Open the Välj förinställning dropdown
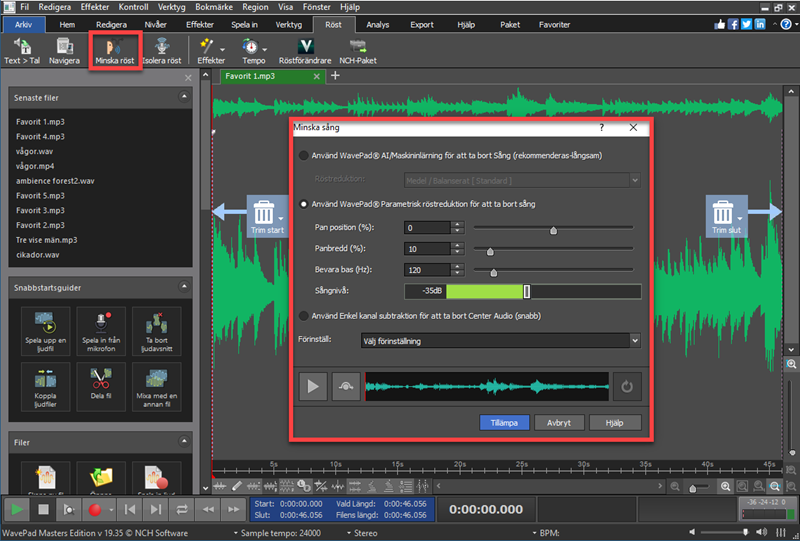This screenshot has width=800, height=541. [500, 340]
